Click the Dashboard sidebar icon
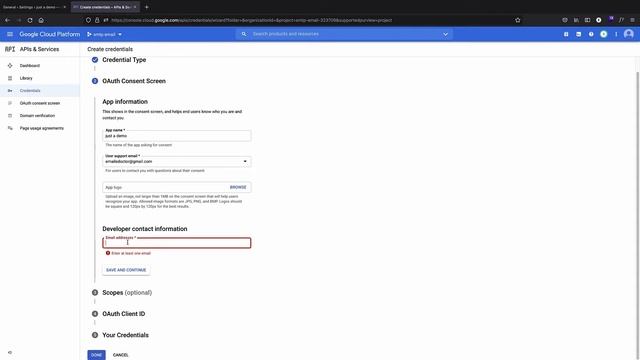The height and width of the screenshot is (360, 640). [x=10, y=65]
